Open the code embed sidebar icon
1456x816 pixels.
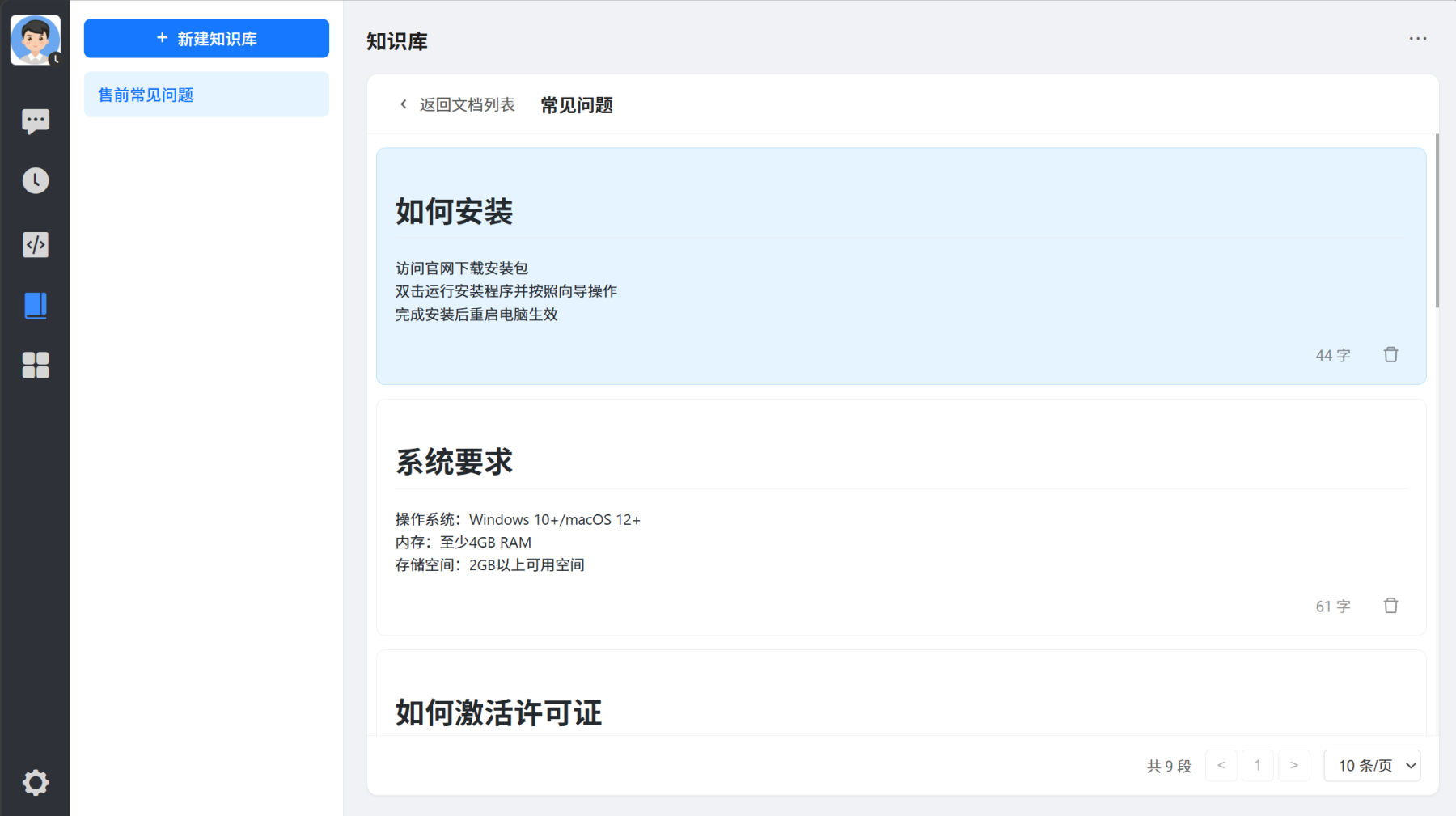(35, 244)
